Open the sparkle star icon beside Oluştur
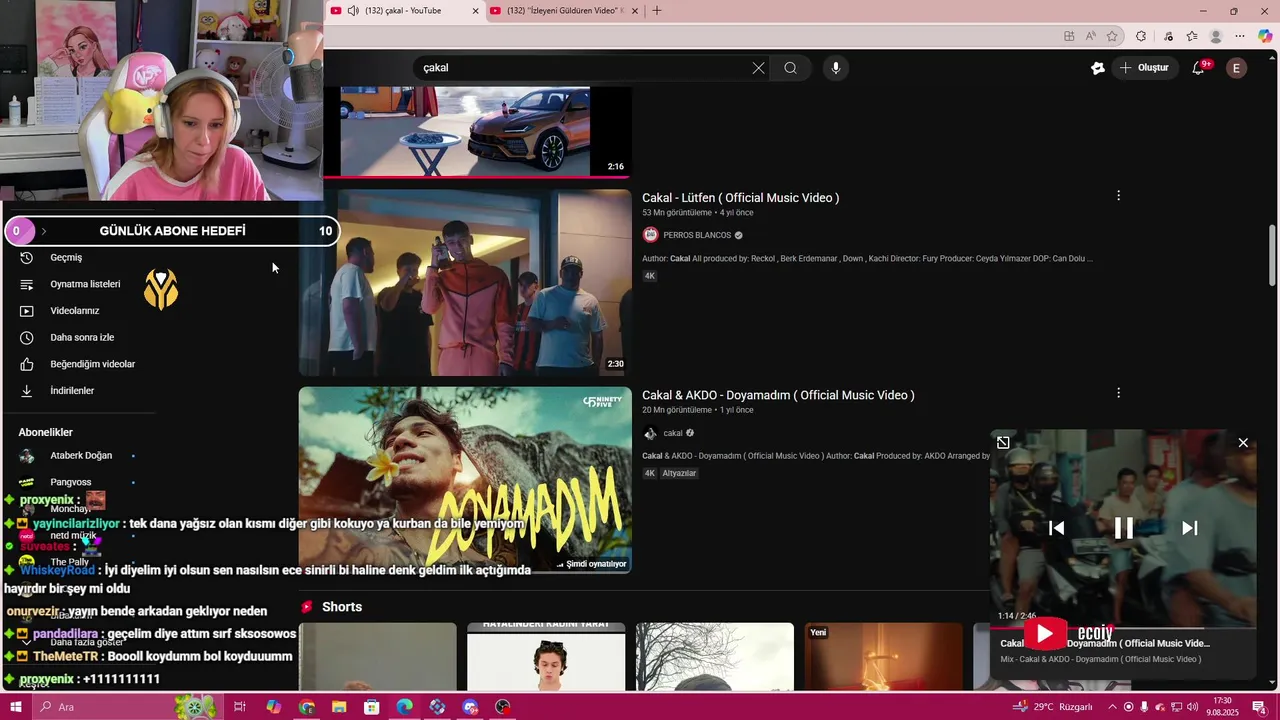 click(1098, 68)
